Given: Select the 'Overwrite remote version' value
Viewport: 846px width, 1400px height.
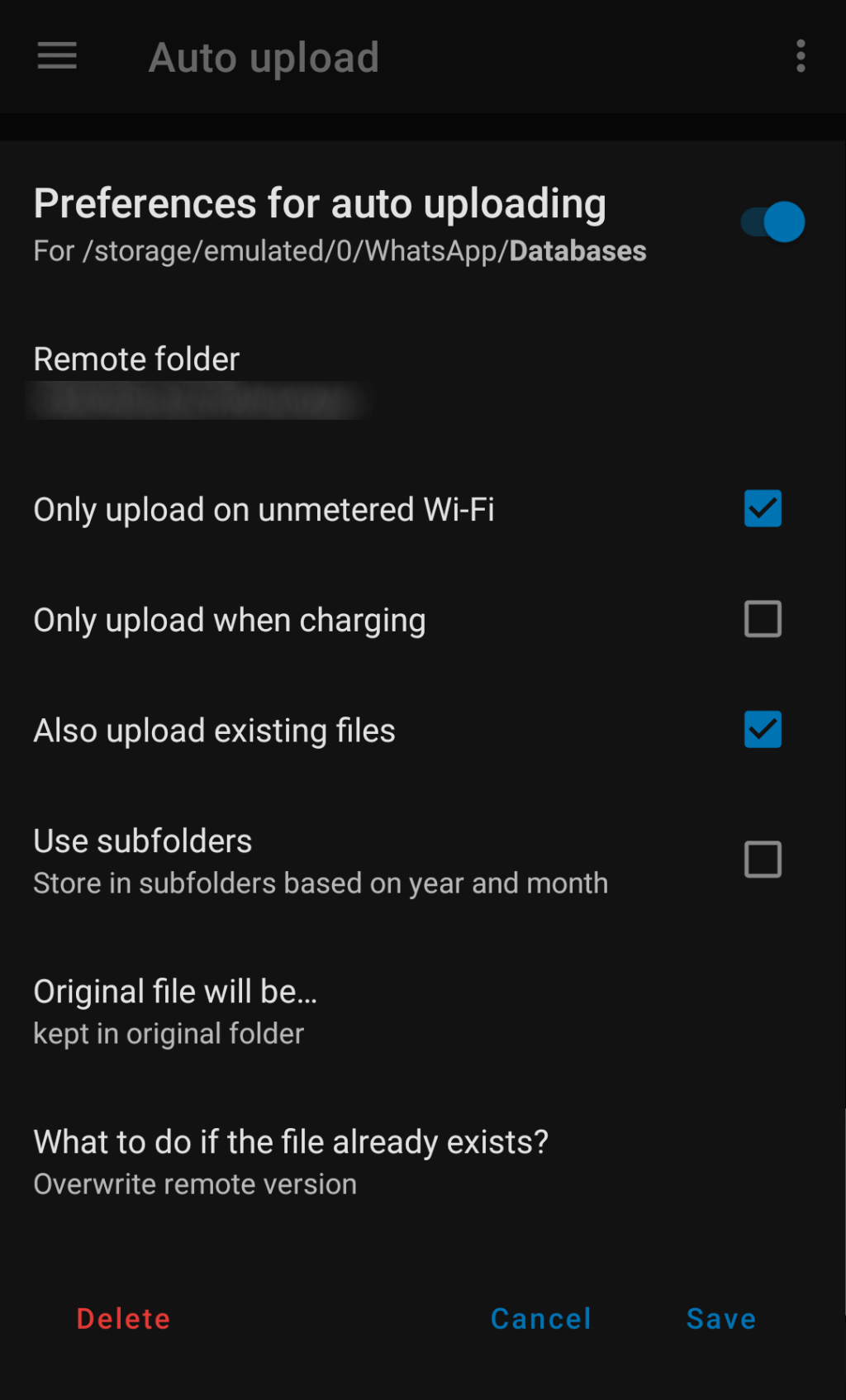Looking at the screenshot, I should click(x=195, y=1184).
